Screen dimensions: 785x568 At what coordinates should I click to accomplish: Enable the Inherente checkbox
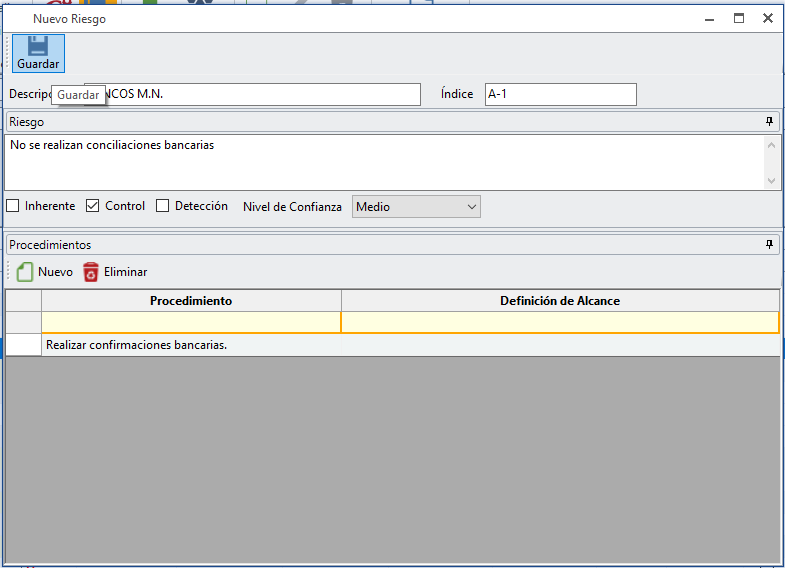click(13, 206)
